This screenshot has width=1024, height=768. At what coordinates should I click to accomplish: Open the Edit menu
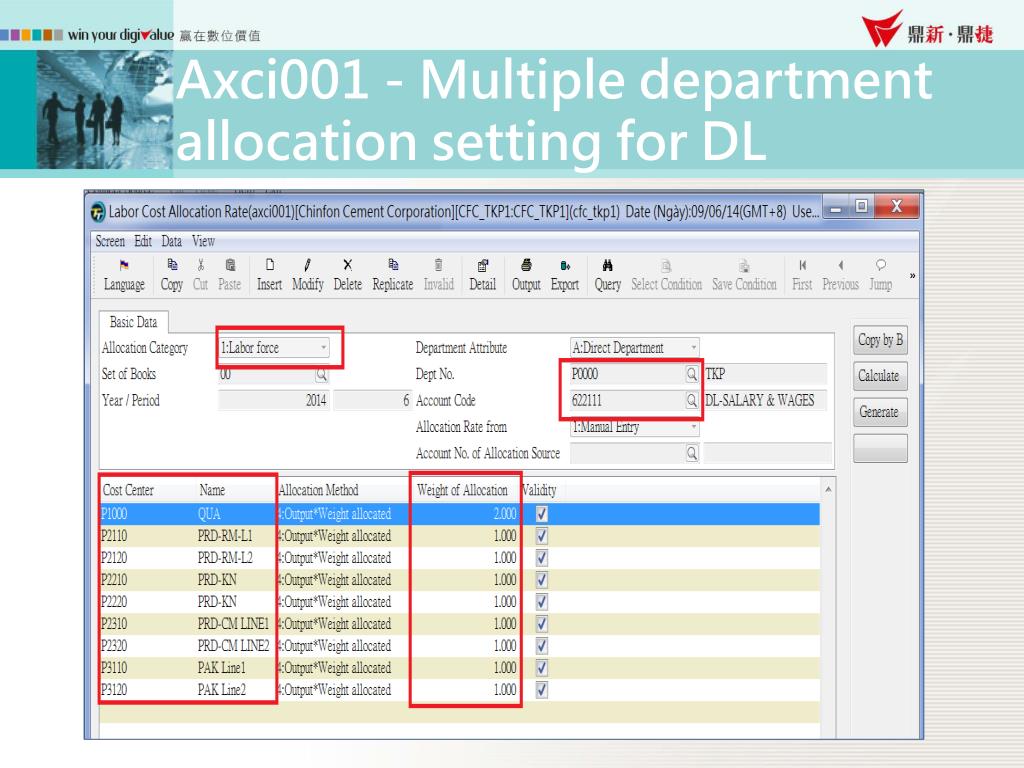[x=143, y=241]
